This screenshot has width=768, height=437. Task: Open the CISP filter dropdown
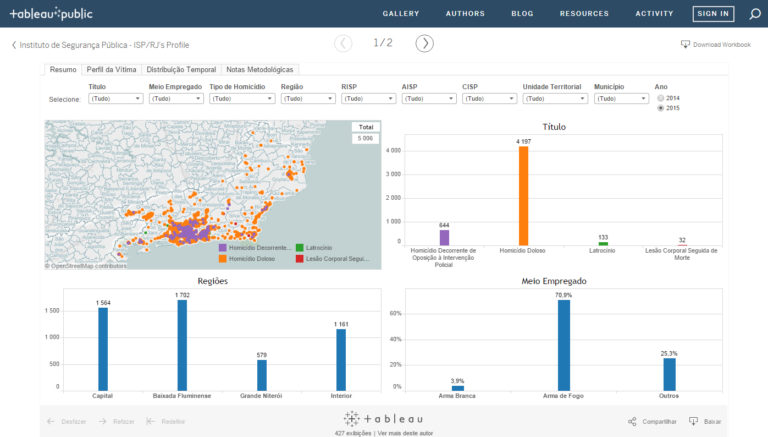[489, 98]
